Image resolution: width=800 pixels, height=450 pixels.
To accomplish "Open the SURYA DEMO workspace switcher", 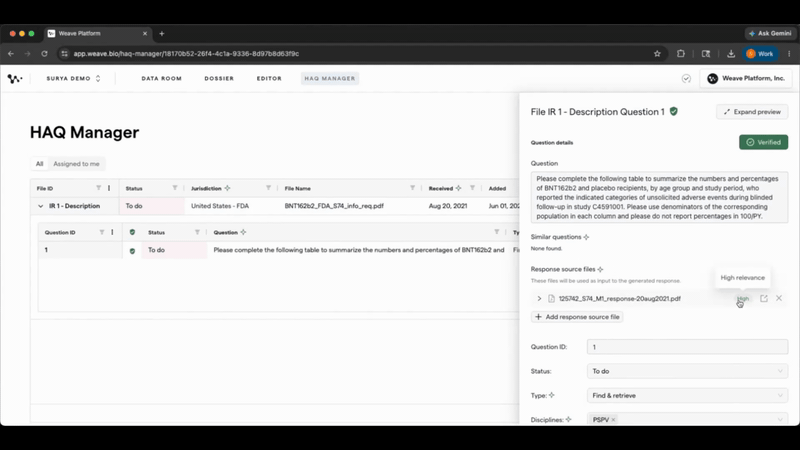I will [x=73, y=79].
